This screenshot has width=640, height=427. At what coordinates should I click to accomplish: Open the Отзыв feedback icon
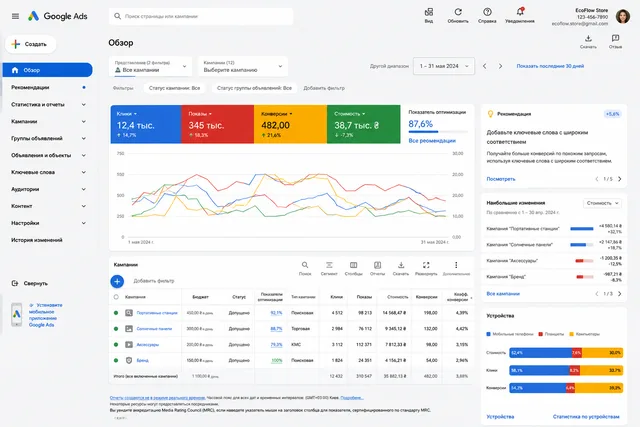616,41
